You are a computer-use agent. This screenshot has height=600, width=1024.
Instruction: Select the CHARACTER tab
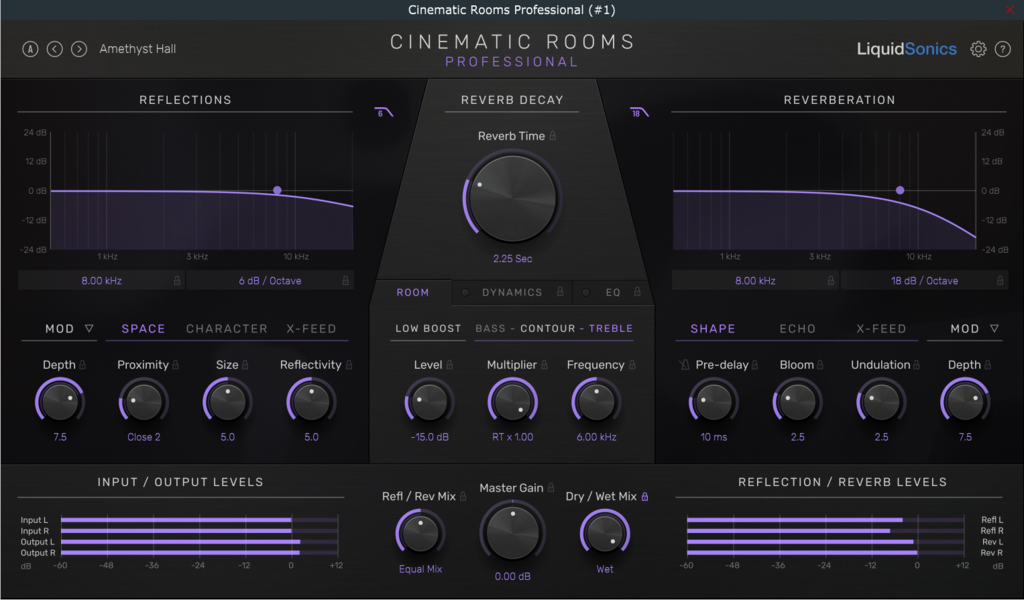coord(227,329)
